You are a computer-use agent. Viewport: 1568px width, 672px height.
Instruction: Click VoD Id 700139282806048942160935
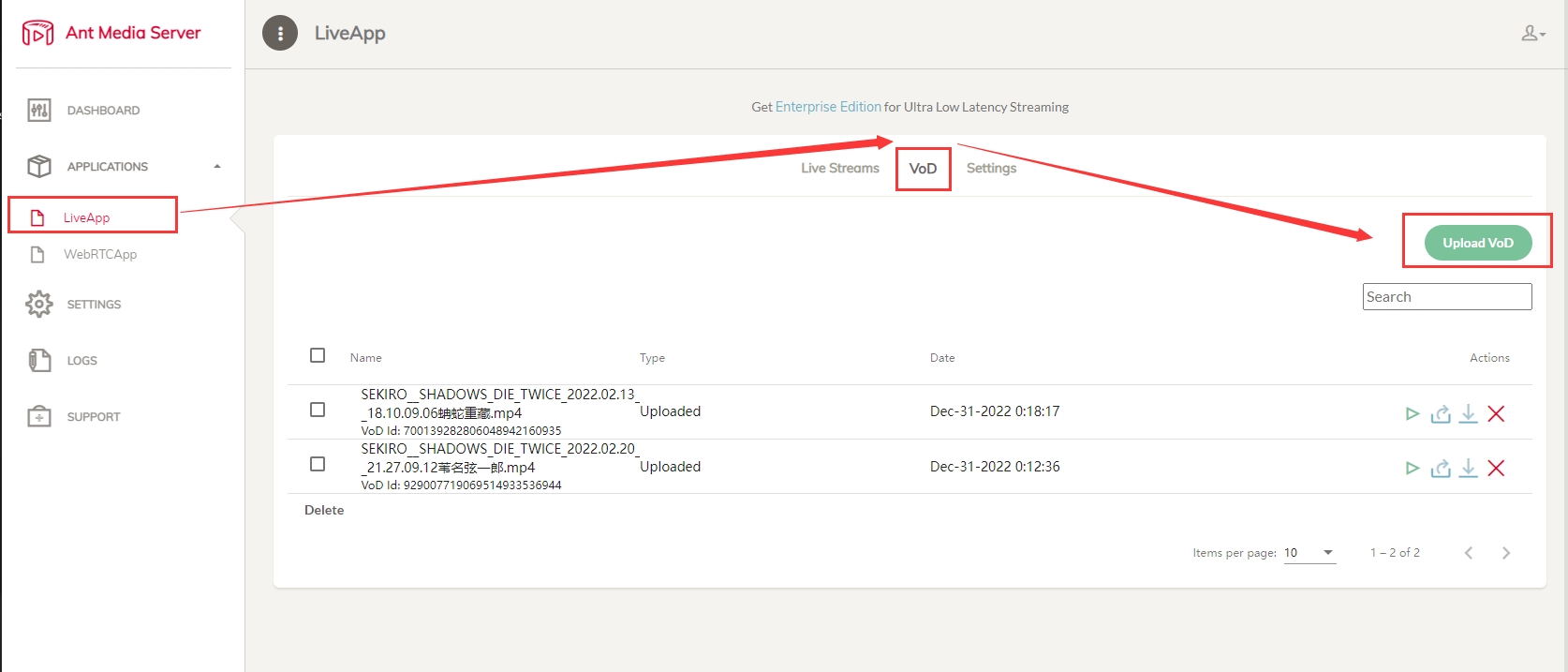click(461, 431)
